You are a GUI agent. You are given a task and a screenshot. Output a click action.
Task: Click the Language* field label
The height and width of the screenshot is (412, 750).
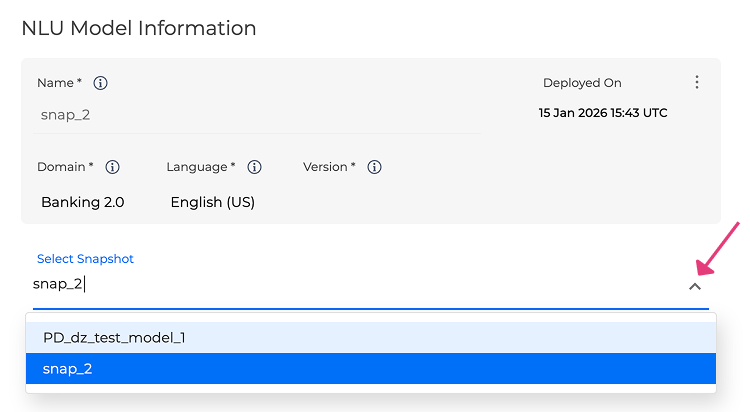click(x=201, y=167)
